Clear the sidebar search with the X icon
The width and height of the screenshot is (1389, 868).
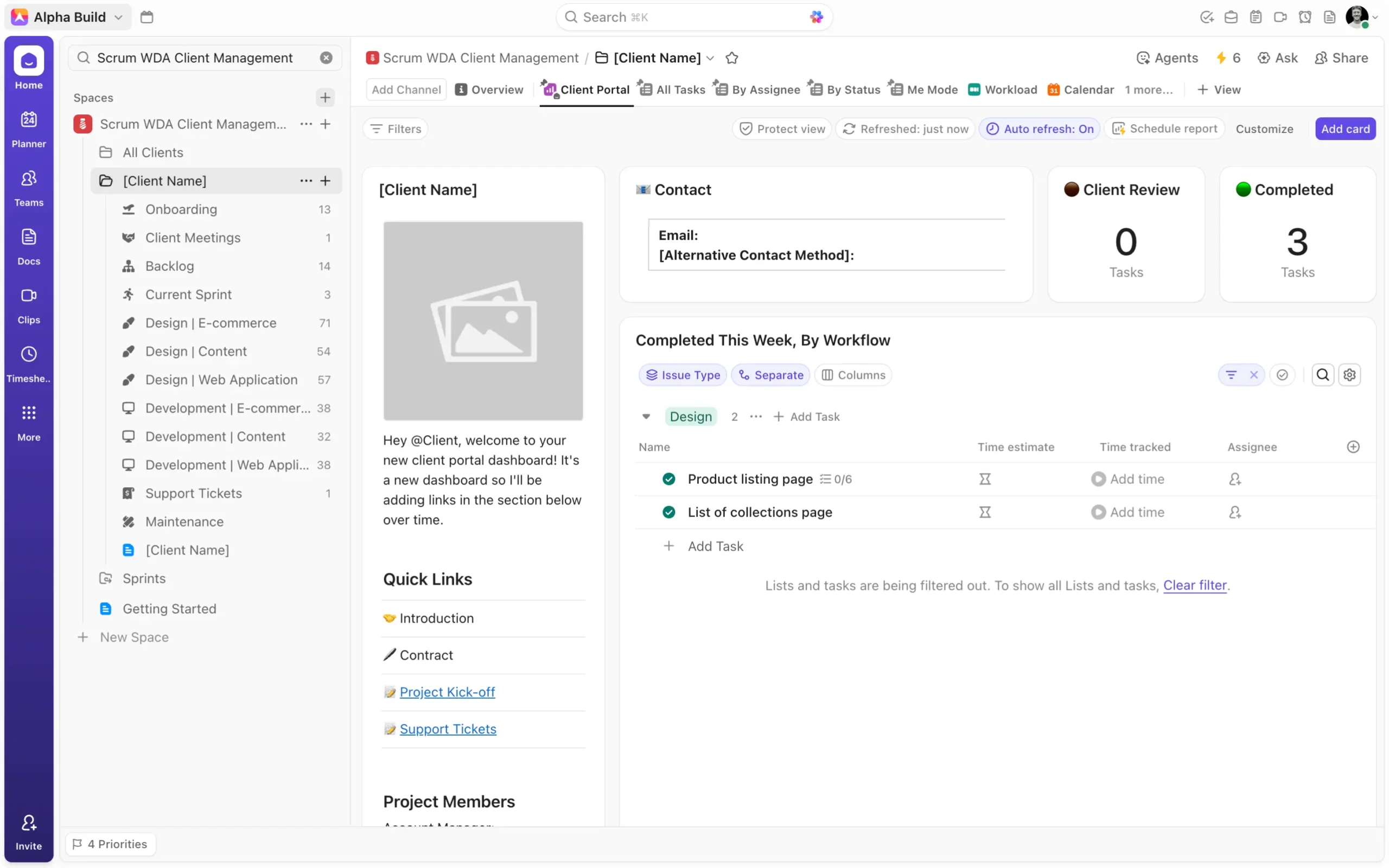[326, 58]
